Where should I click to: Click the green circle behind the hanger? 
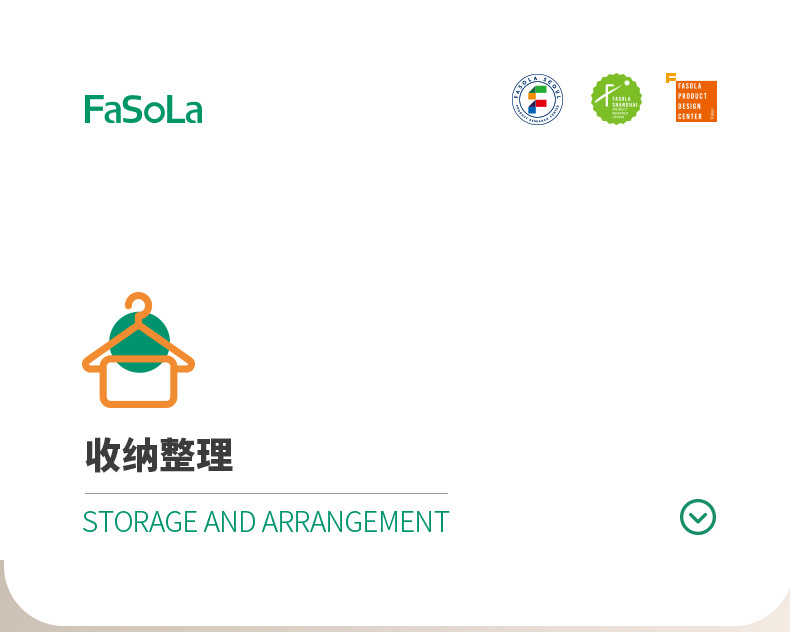point(140,343)
